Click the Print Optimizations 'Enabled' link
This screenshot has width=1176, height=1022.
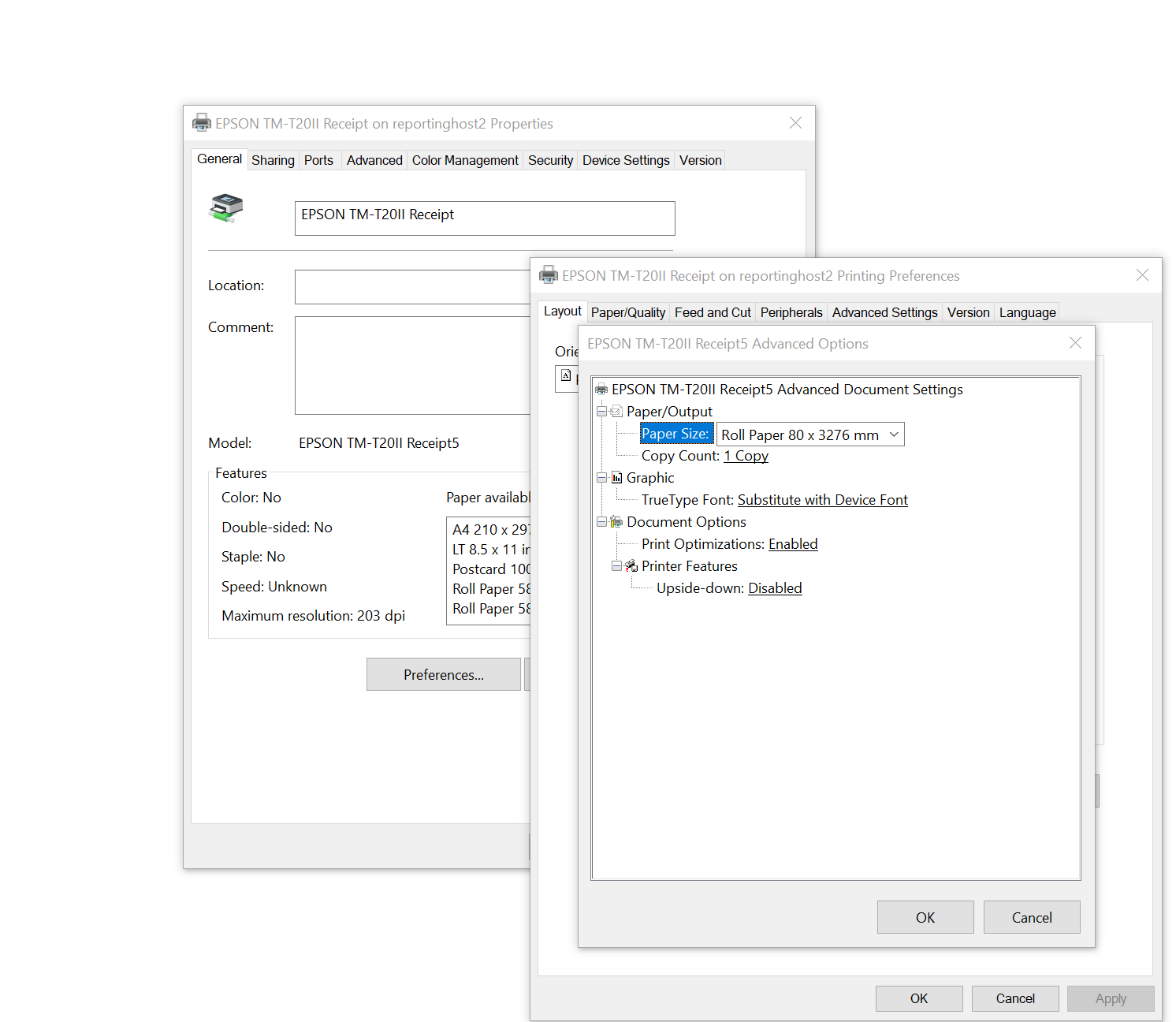tap(793, 544)
